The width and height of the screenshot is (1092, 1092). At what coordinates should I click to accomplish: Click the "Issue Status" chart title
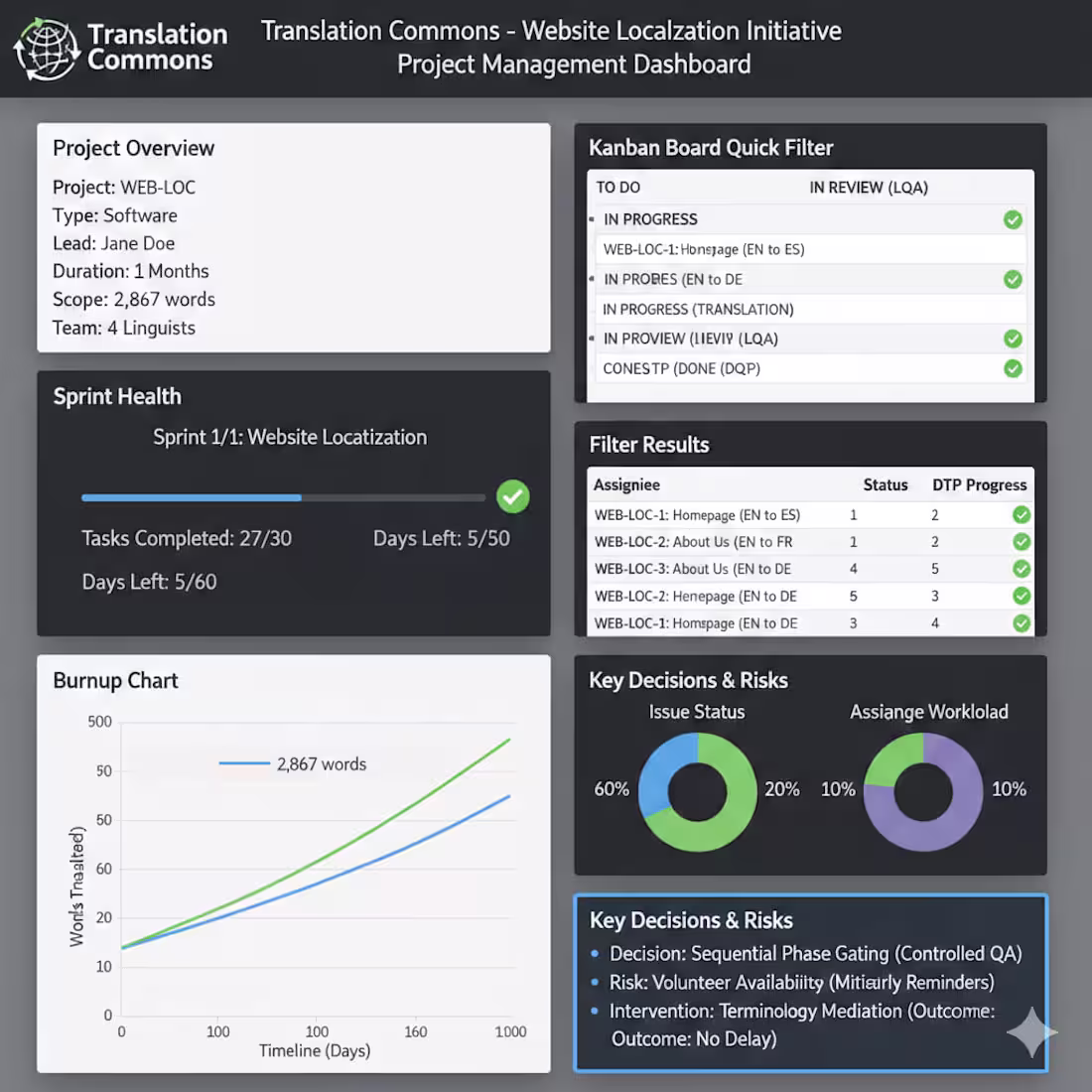[x=697, y=712]
